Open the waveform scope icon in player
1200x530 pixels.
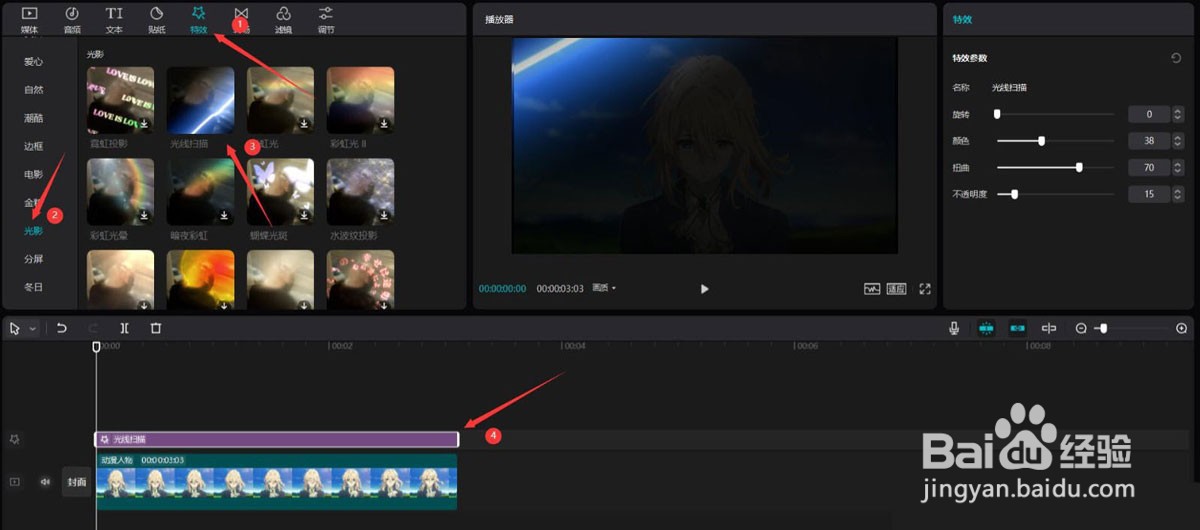(872, 289)
